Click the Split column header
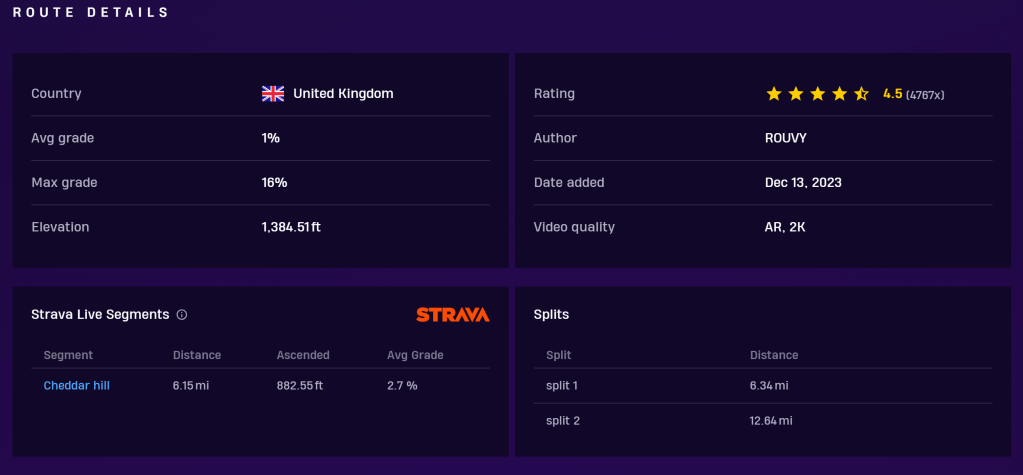 pos(559,355)
